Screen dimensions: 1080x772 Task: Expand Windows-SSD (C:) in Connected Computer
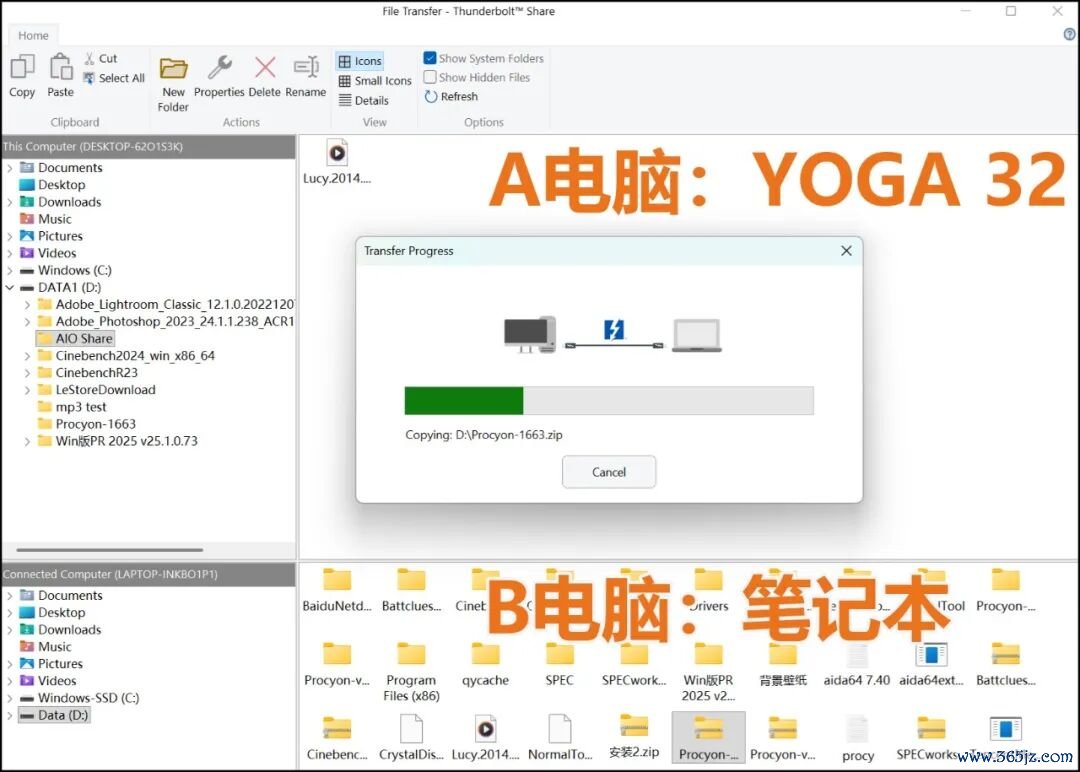coord(10,698)
